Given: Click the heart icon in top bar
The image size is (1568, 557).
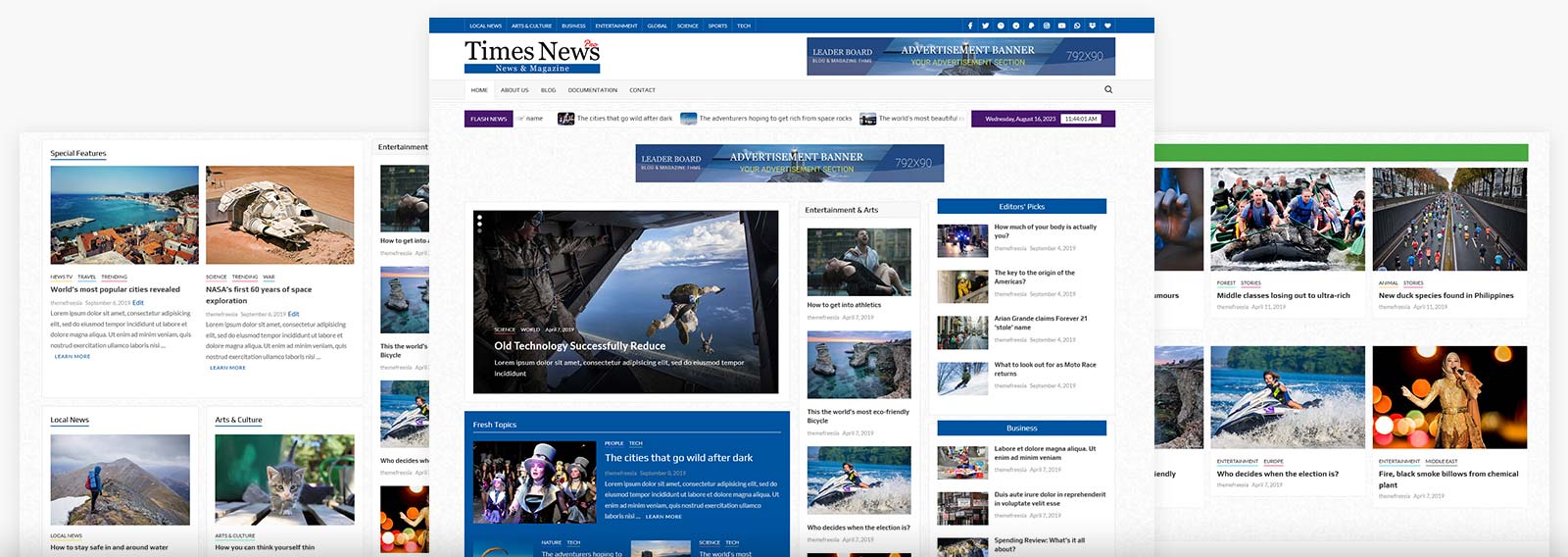Looking at the screenshot, I should [x=1107, y=25].
